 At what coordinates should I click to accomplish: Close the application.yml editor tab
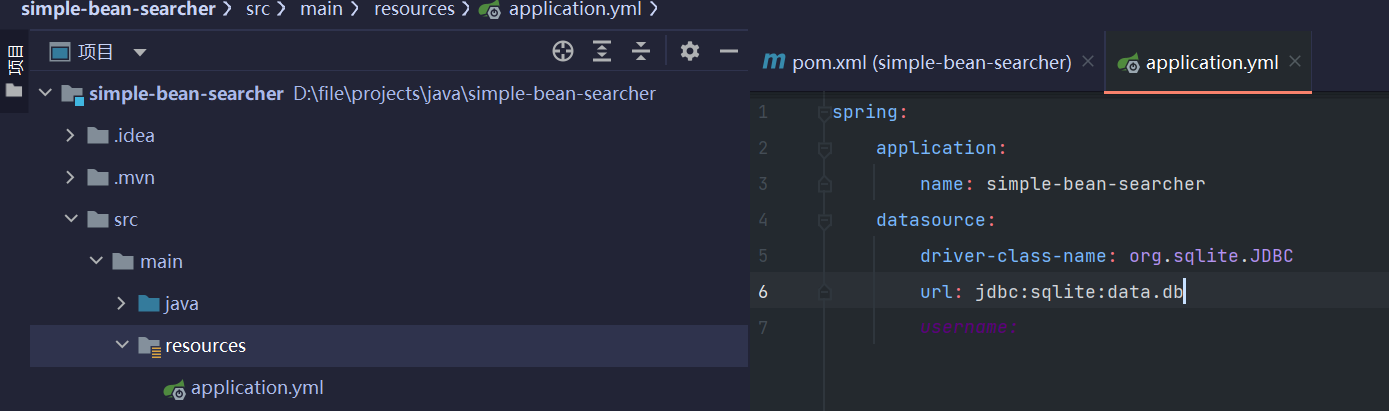coord(1295,62)
